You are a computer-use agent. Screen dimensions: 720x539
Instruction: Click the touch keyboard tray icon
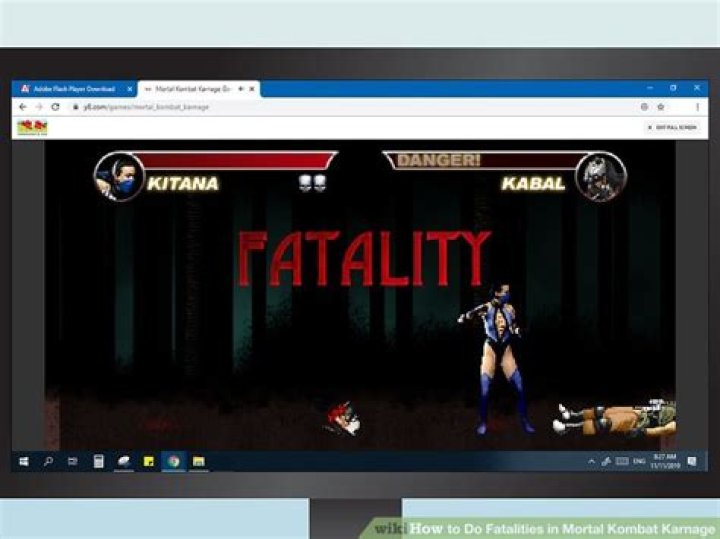tap(622, 461)
